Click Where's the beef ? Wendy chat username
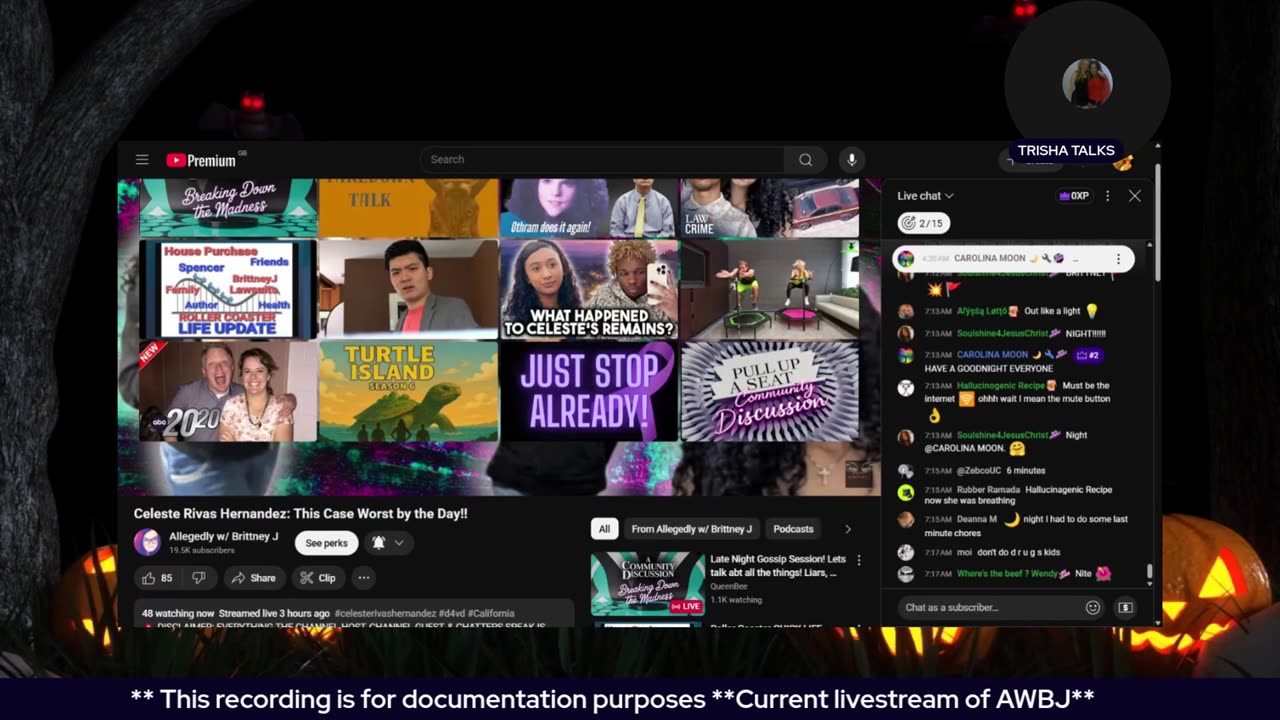 click(x=1007, y=574)
